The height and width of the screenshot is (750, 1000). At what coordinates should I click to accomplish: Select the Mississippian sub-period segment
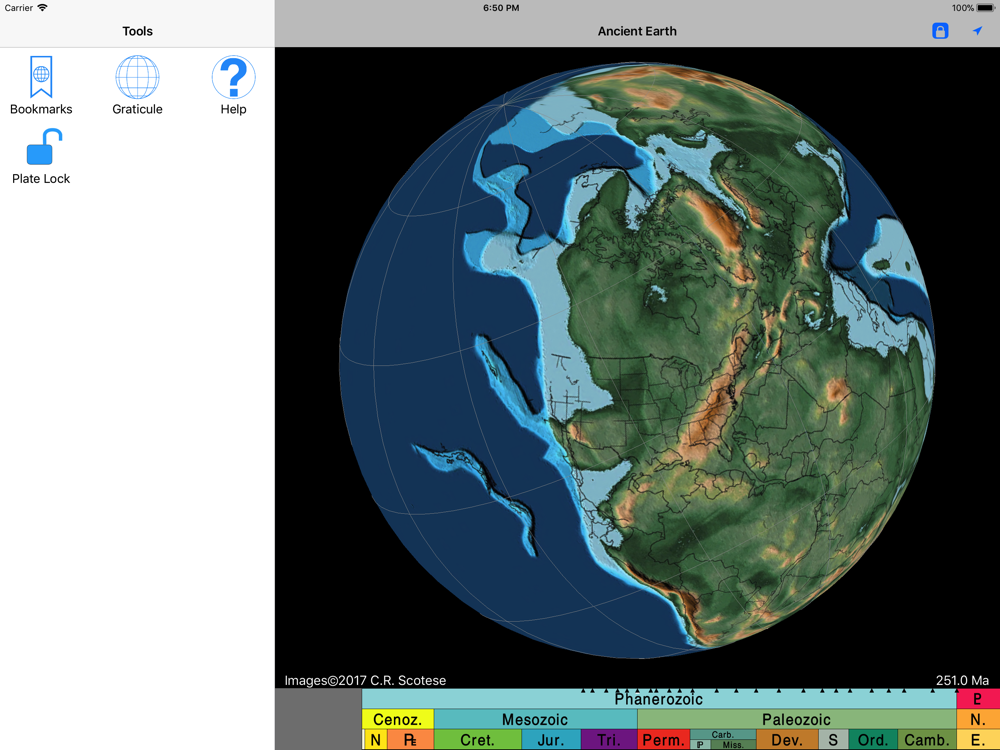point(733,745)
